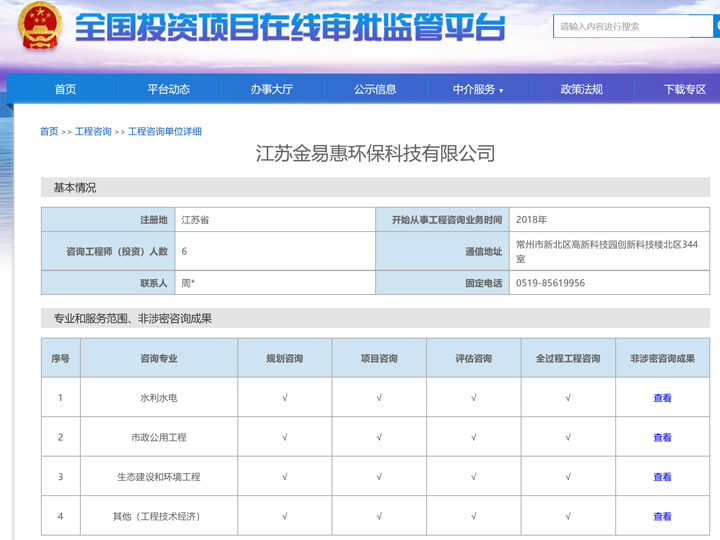The width and height of the screenshot is (720, 540).
Task: Open the 首页 navigation menu item
Action: click(x=65, y=89)
